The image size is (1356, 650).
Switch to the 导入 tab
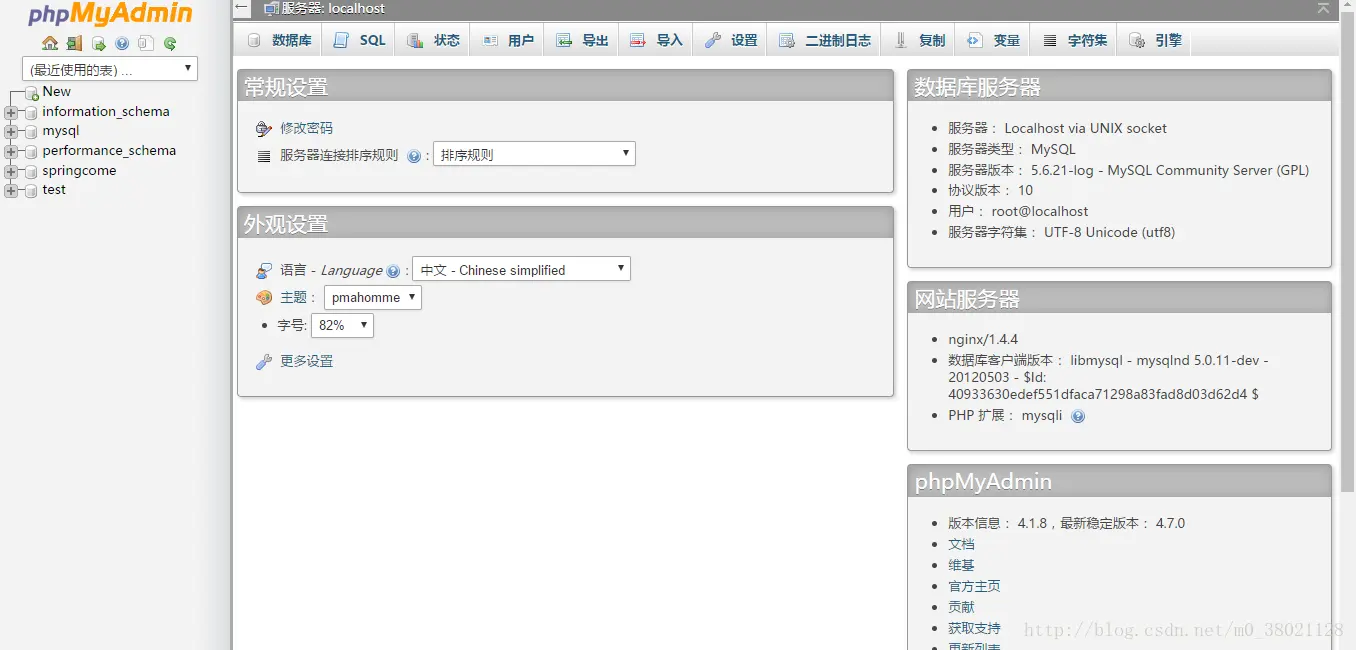pos(656,40)
